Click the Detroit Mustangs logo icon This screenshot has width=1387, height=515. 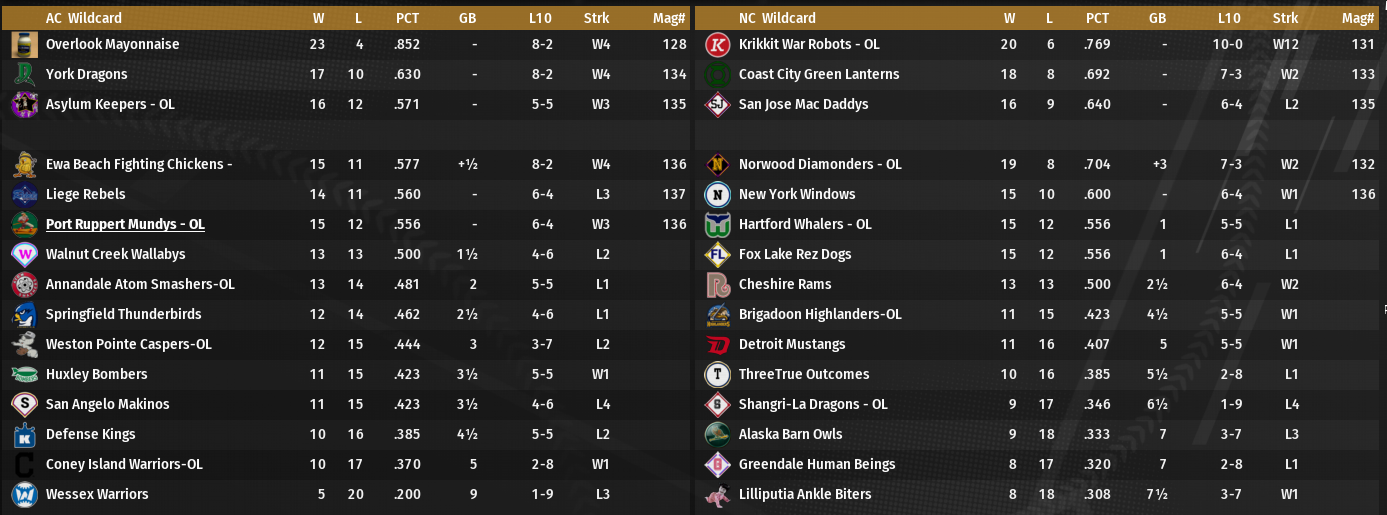click(x=717, y=345)
